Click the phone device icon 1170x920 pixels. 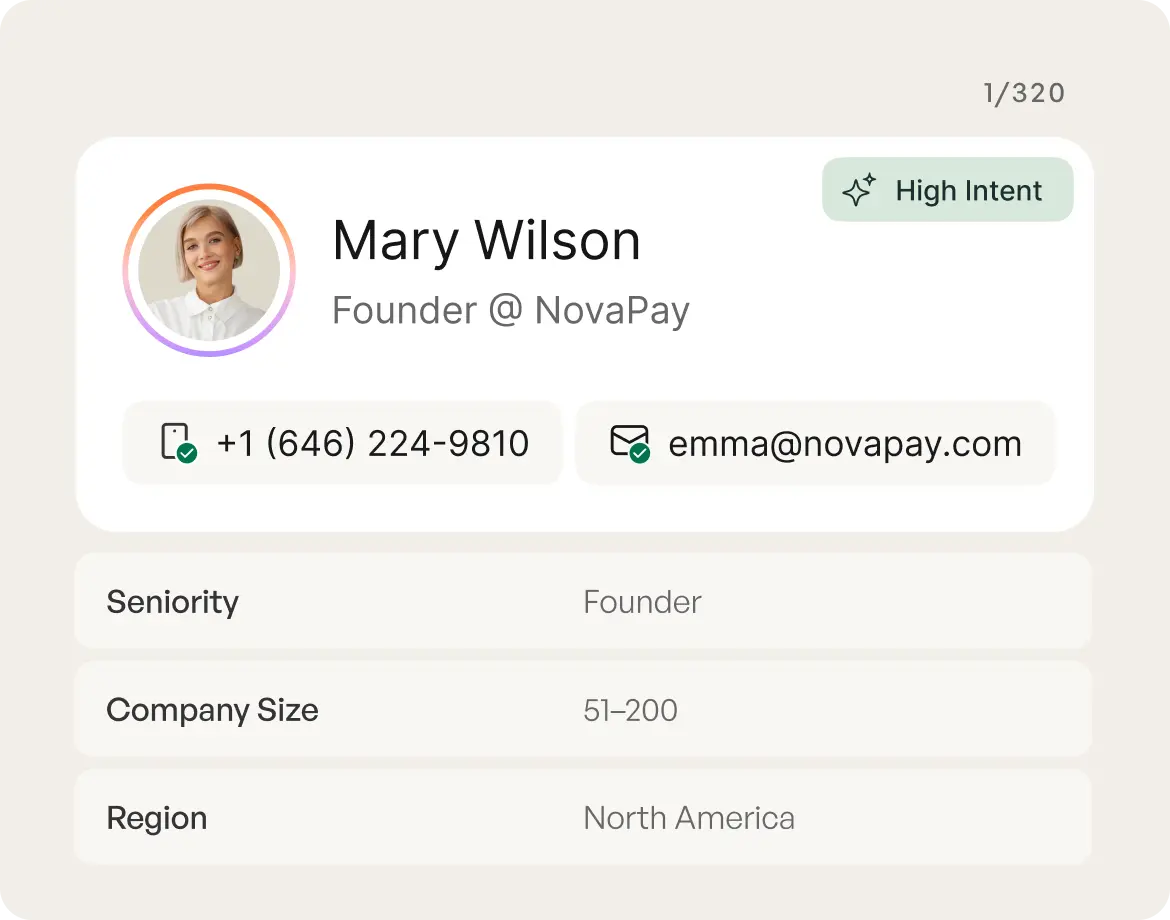(174, 440)
